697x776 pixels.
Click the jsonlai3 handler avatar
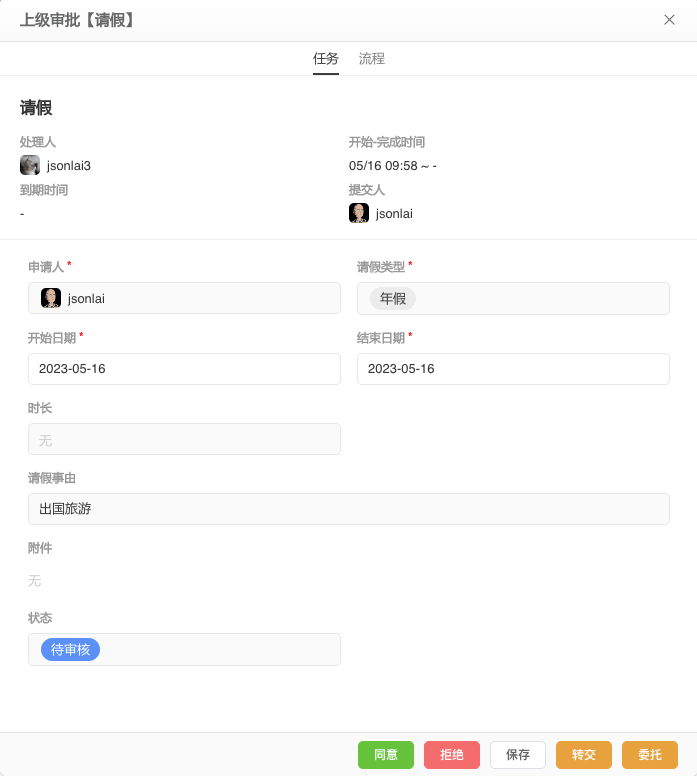(30, 165)
